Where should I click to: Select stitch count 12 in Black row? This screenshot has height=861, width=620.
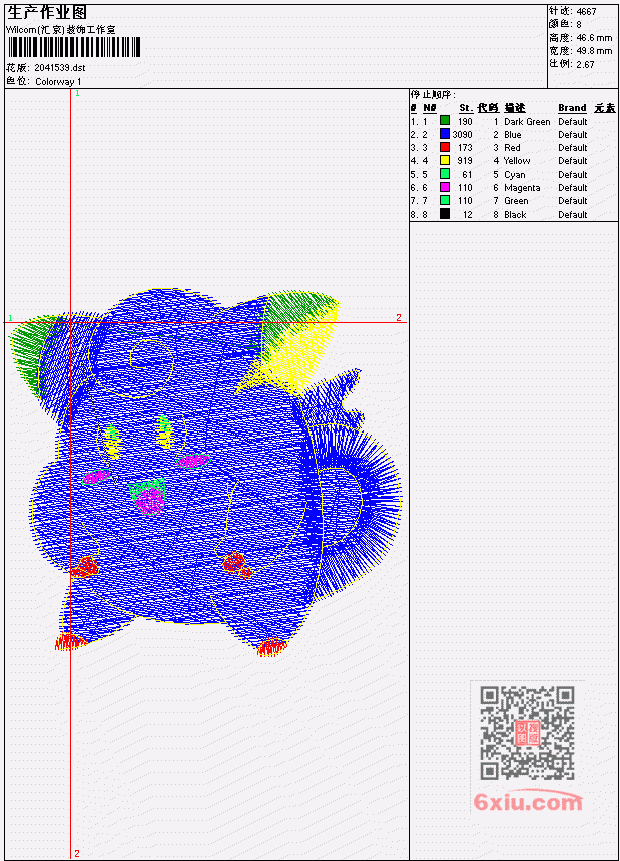tap(467, 215)
